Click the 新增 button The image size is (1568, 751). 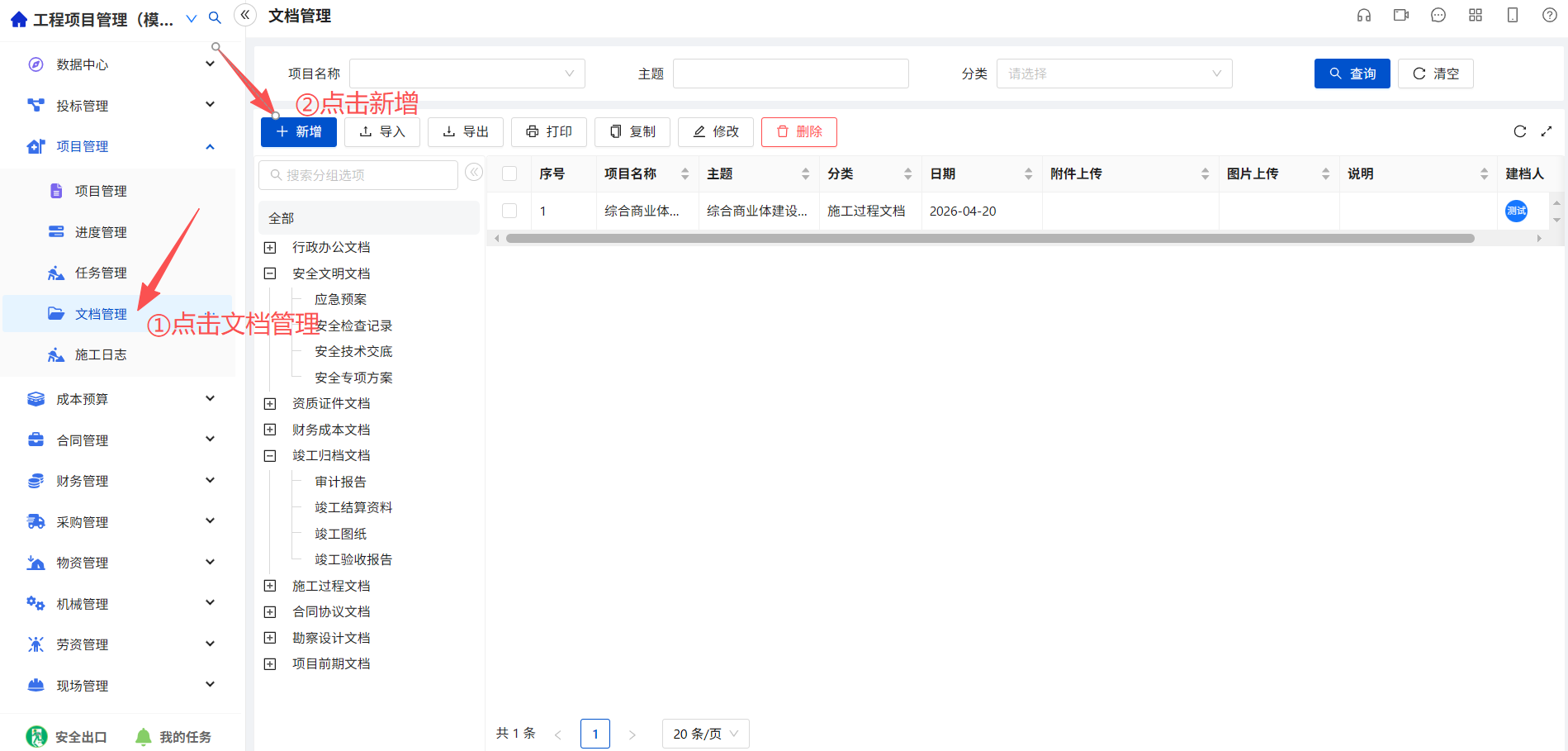coord(299,132)
